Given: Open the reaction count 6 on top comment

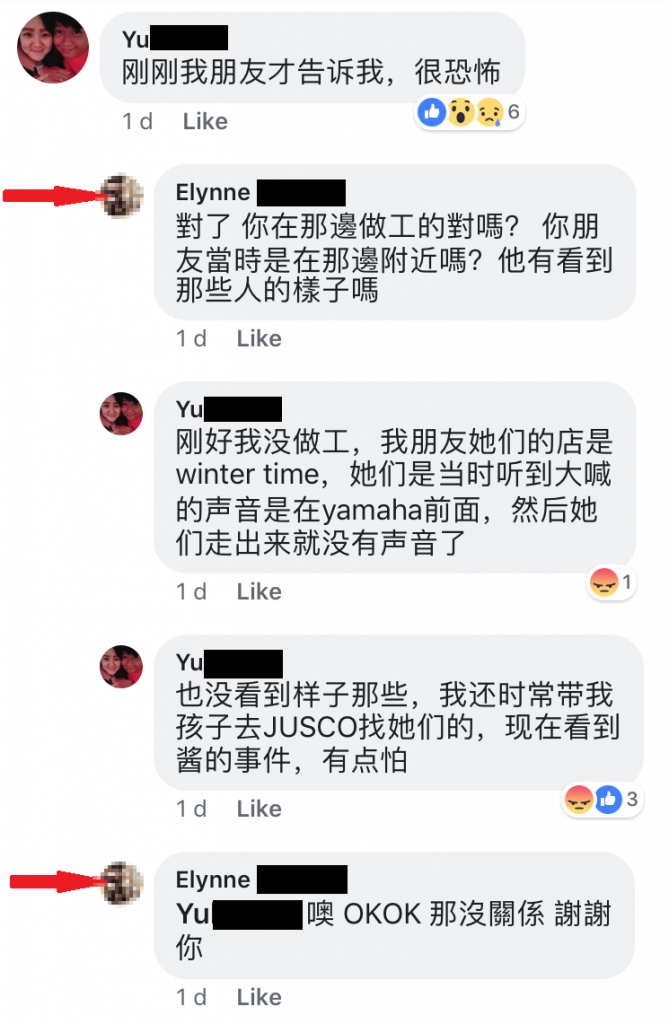Looking at the screenshot, I should 514,112.
